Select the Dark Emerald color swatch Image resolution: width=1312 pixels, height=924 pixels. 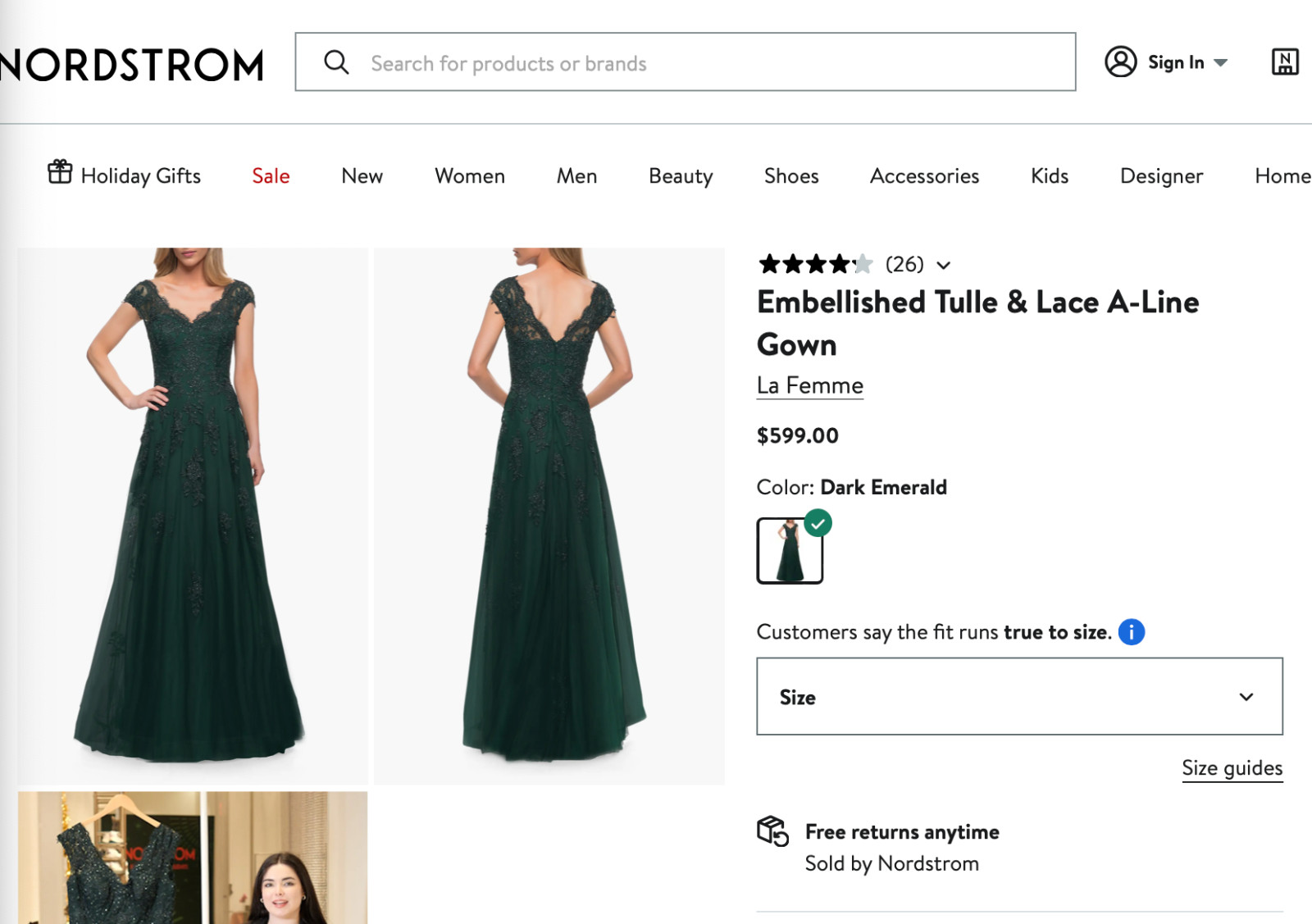(790, 550)
